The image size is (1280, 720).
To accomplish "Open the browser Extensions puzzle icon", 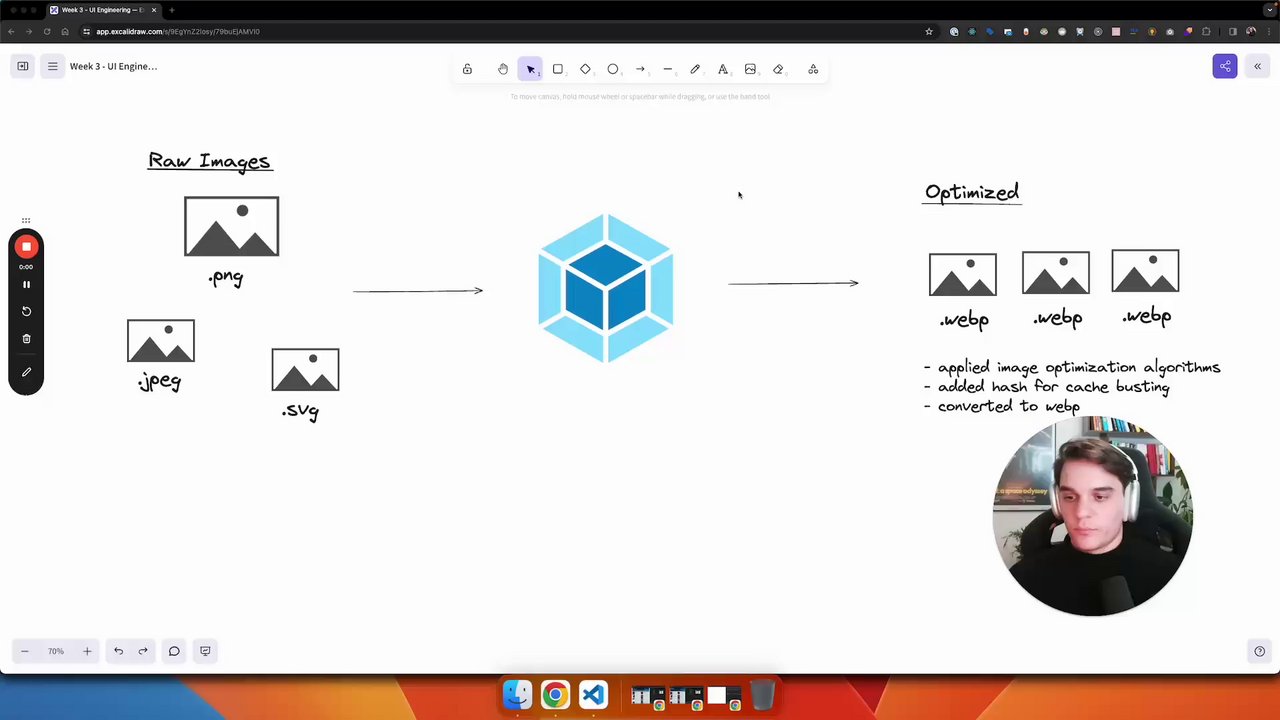I will pyautogui.click(x=1206, y=31).
